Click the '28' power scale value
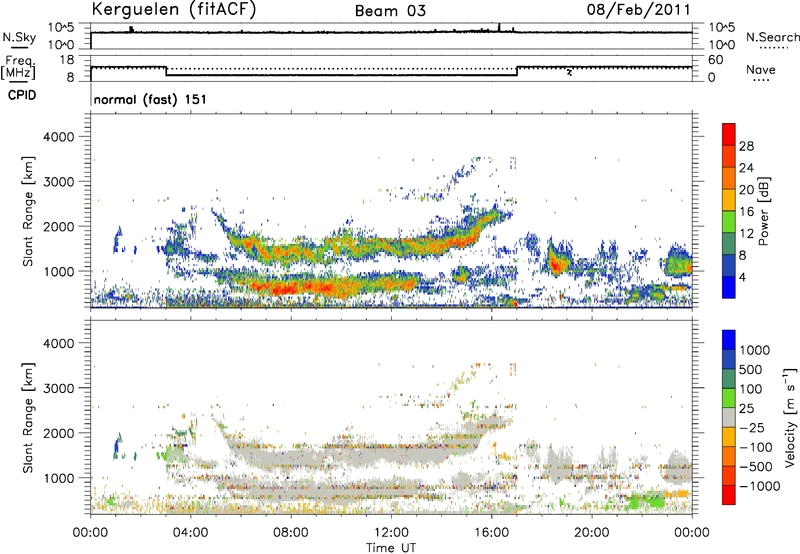This screenshot has height=554, width=800. [746, 146]
